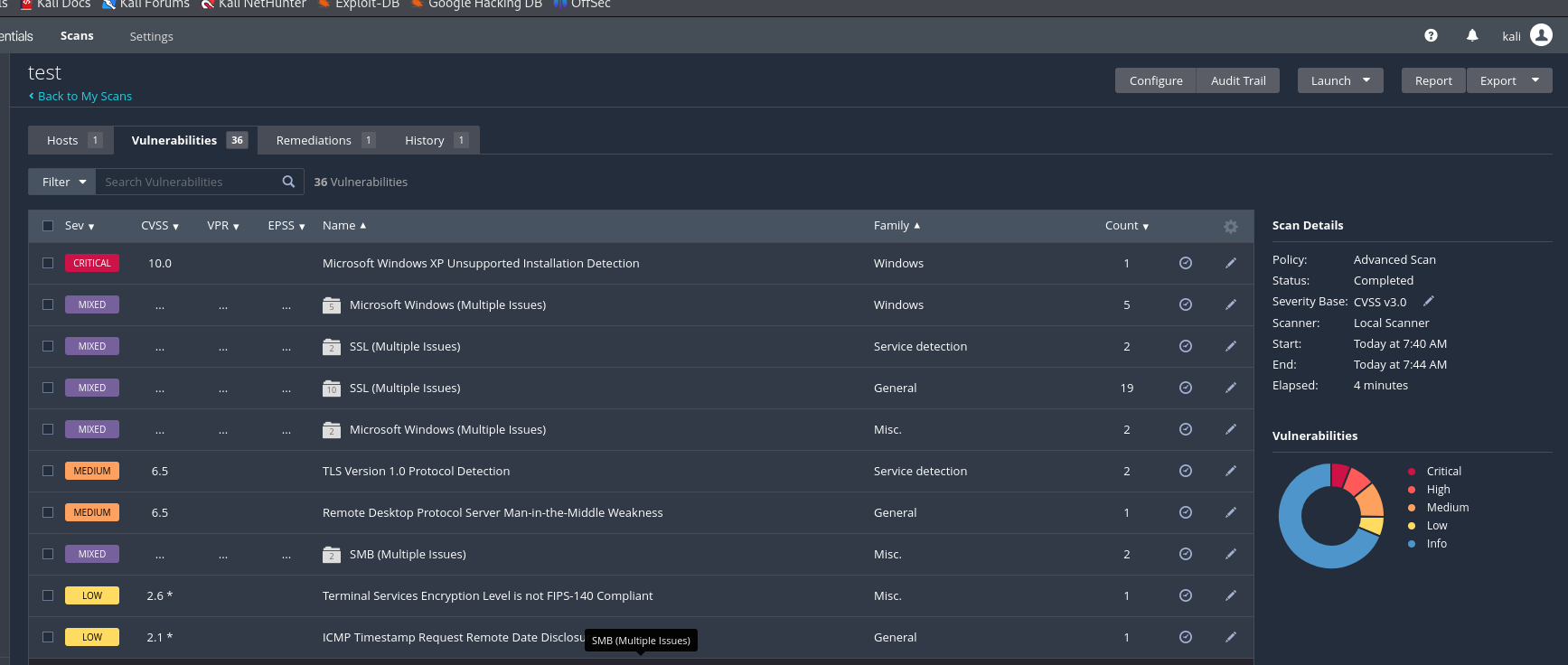Open the notifications bell icon
Viewport: 1568px width, 665px height.
[x=1472, y=35]
